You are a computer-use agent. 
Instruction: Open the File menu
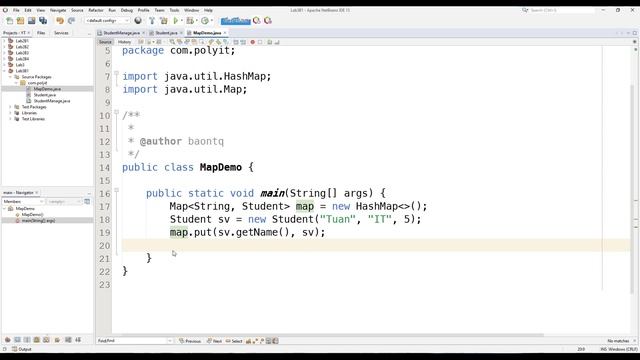pyautogui.click(x=16, y=10)
